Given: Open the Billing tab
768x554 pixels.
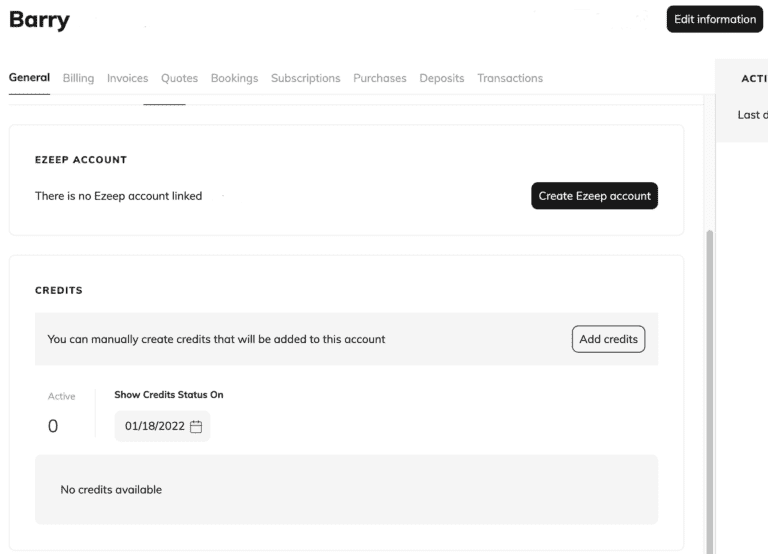Looking at the screenshot, I should [78, 78].
